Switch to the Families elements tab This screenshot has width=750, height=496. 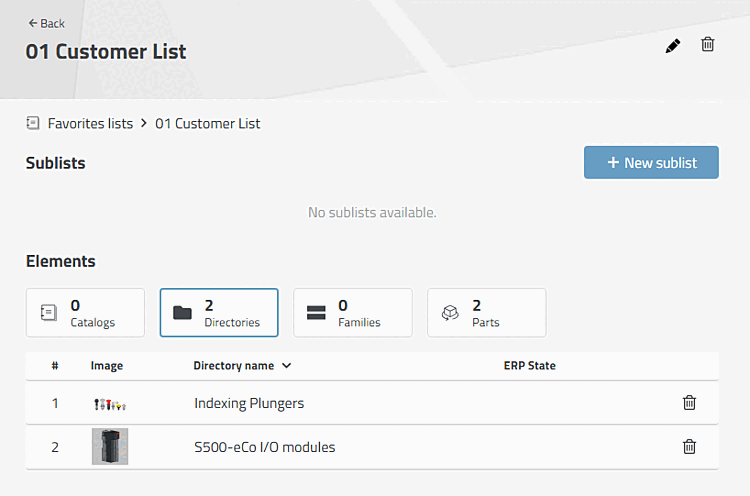tap(353, 313)
